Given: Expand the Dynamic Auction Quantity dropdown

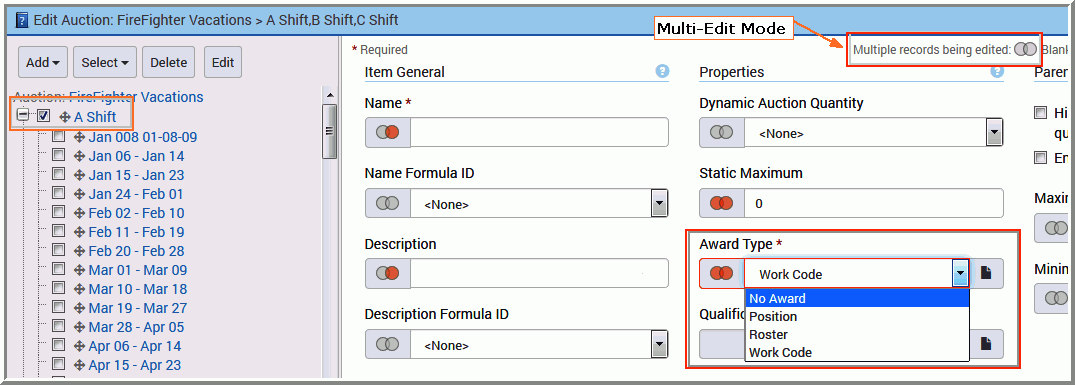Looking at the screenshot, I should [994, 132].
